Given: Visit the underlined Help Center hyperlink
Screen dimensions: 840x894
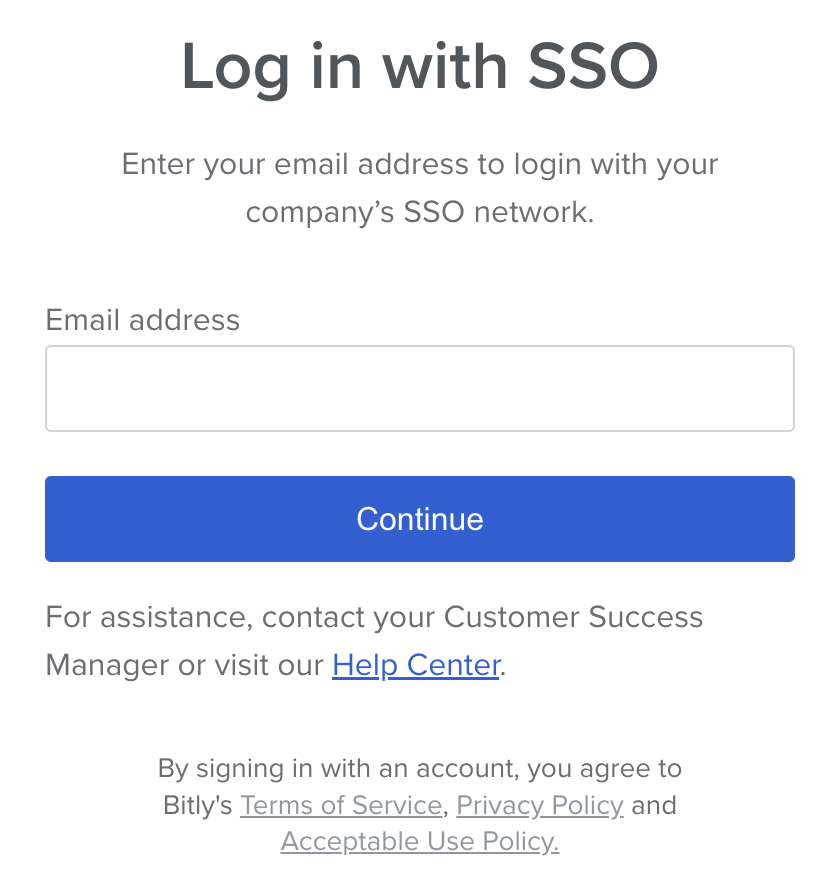Looking at the screenshot, I should [416, 665].
